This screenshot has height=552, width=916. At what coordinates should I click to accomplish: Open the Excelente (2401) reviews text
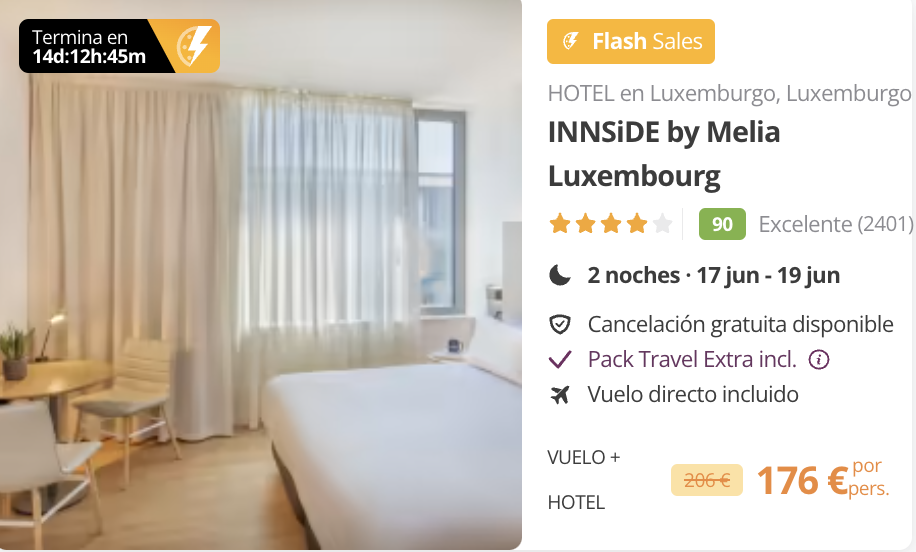[x=835, y=224]
